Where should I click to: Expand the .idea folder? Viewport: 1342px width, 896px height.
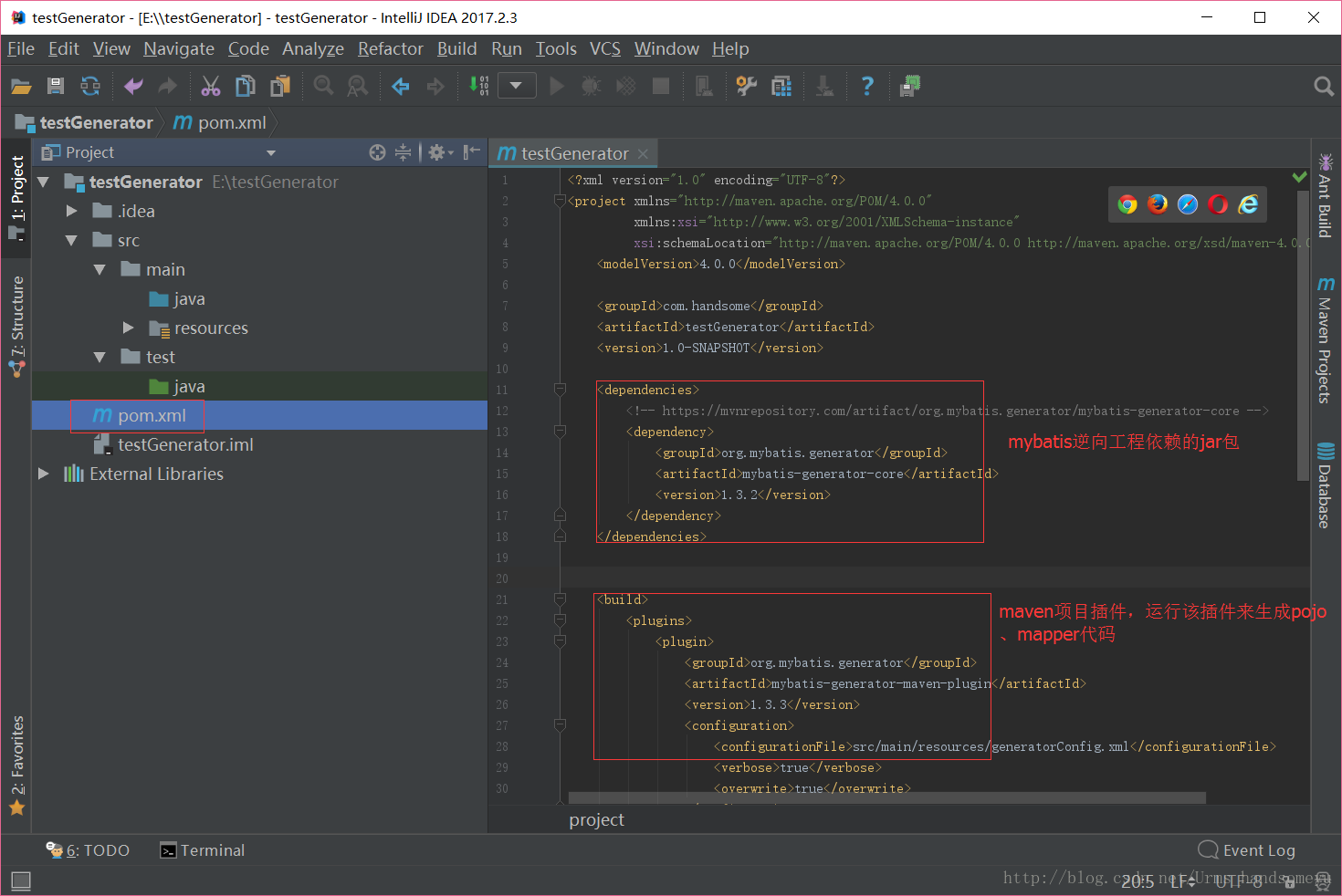pos(71,212)
